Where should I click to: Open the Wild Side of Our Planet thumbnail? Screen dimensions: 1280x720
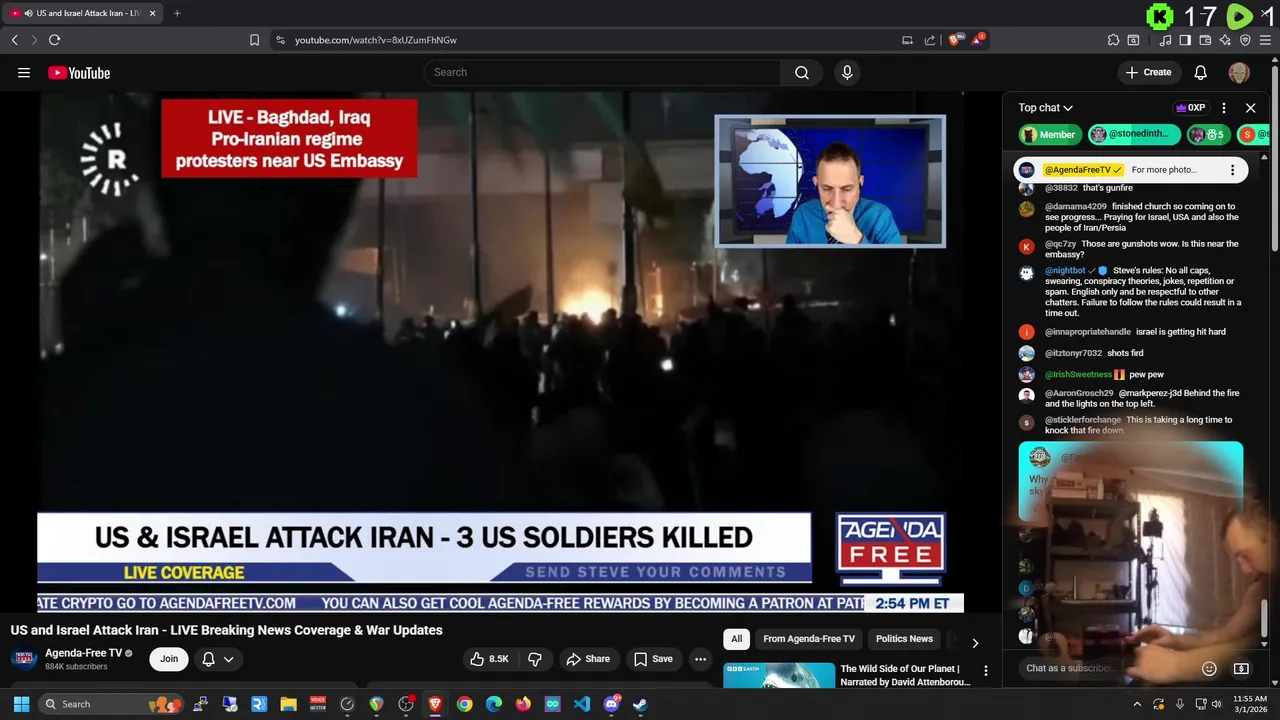[x=779, y=675]
